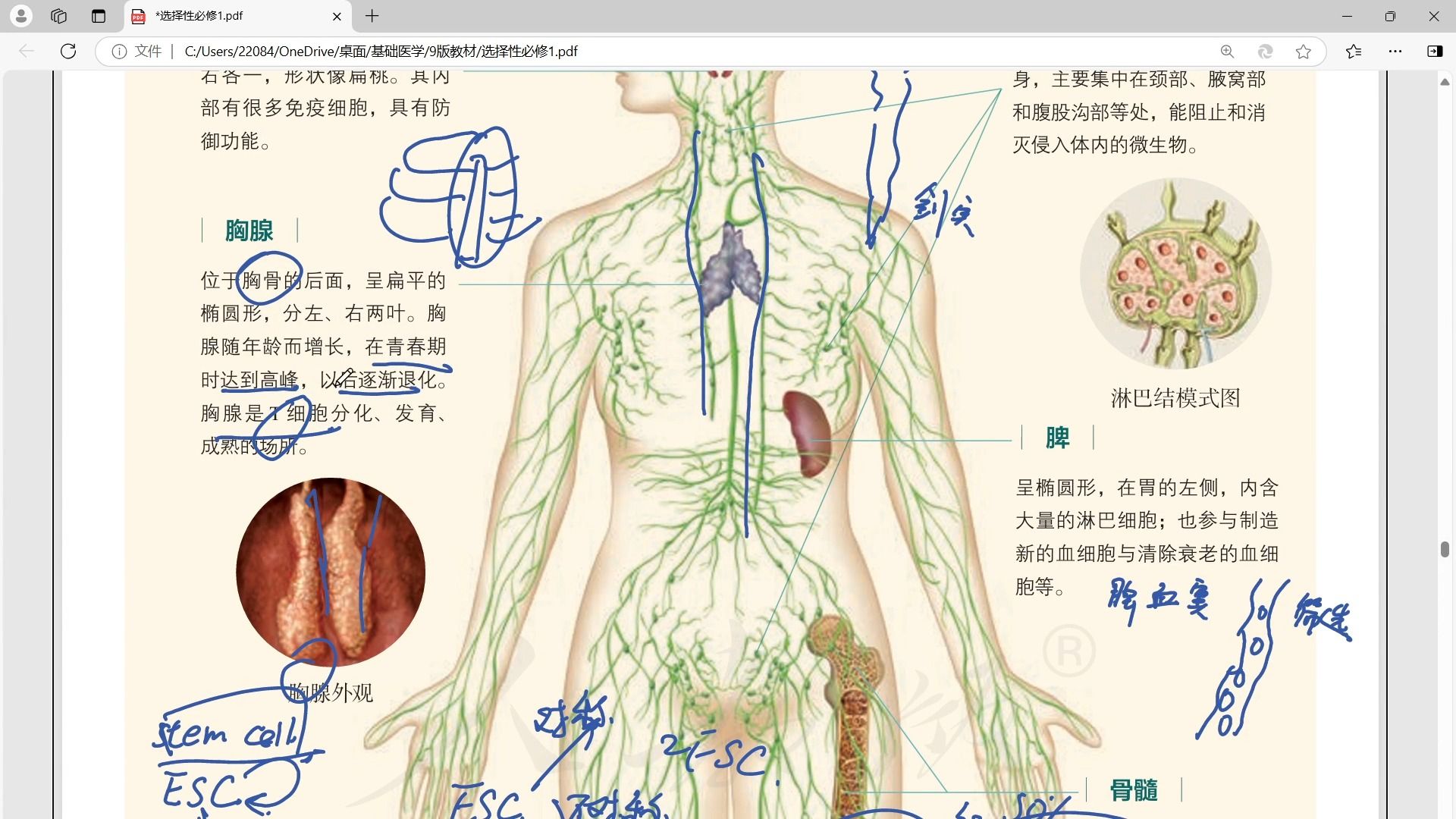Viewport: 1456px width, 819px height.
Task: View site information icon for 文件
Action: click(119, 51)
